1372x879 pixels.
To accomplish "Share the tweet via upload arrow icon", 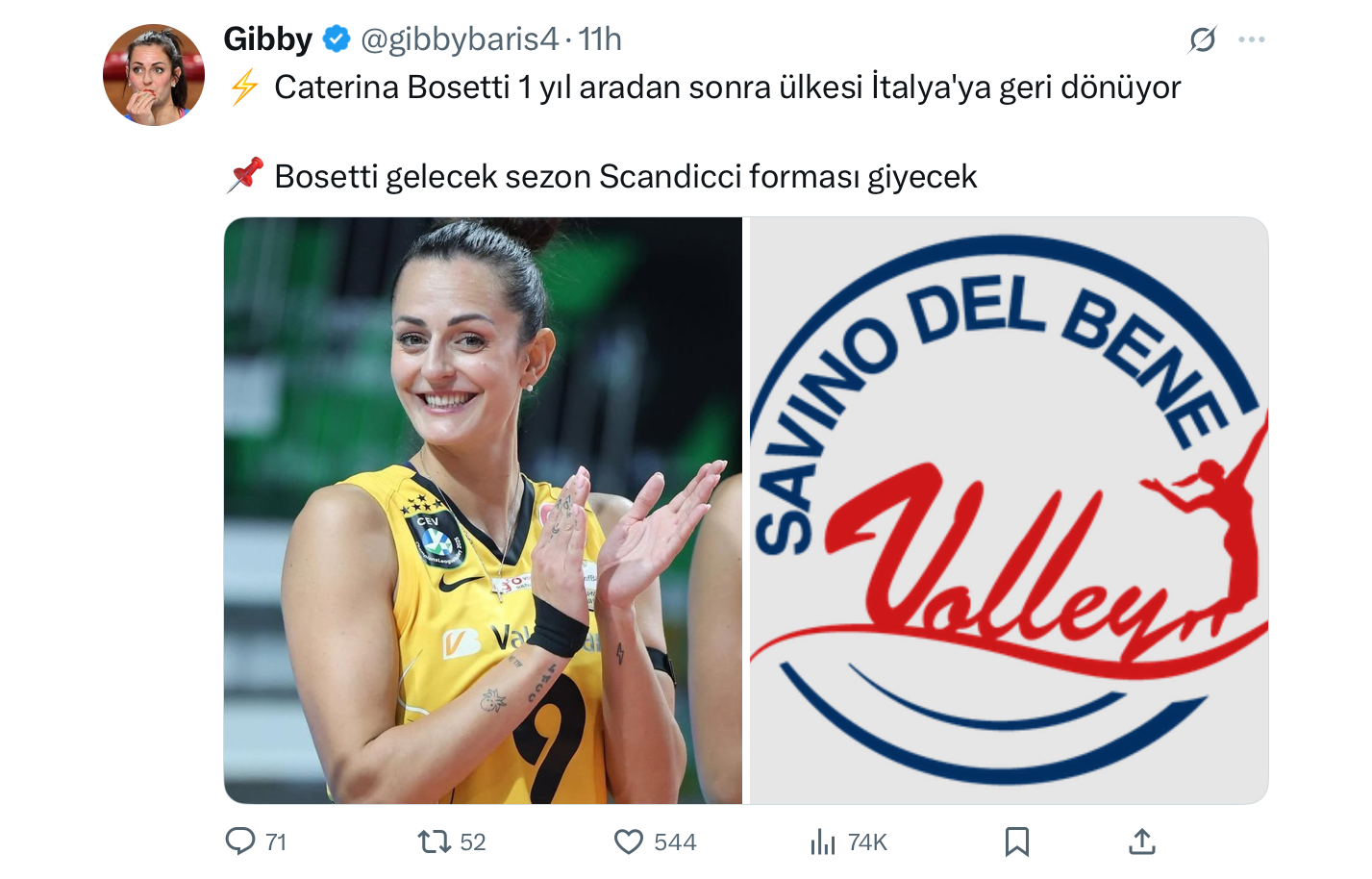I will (1141, 842).
